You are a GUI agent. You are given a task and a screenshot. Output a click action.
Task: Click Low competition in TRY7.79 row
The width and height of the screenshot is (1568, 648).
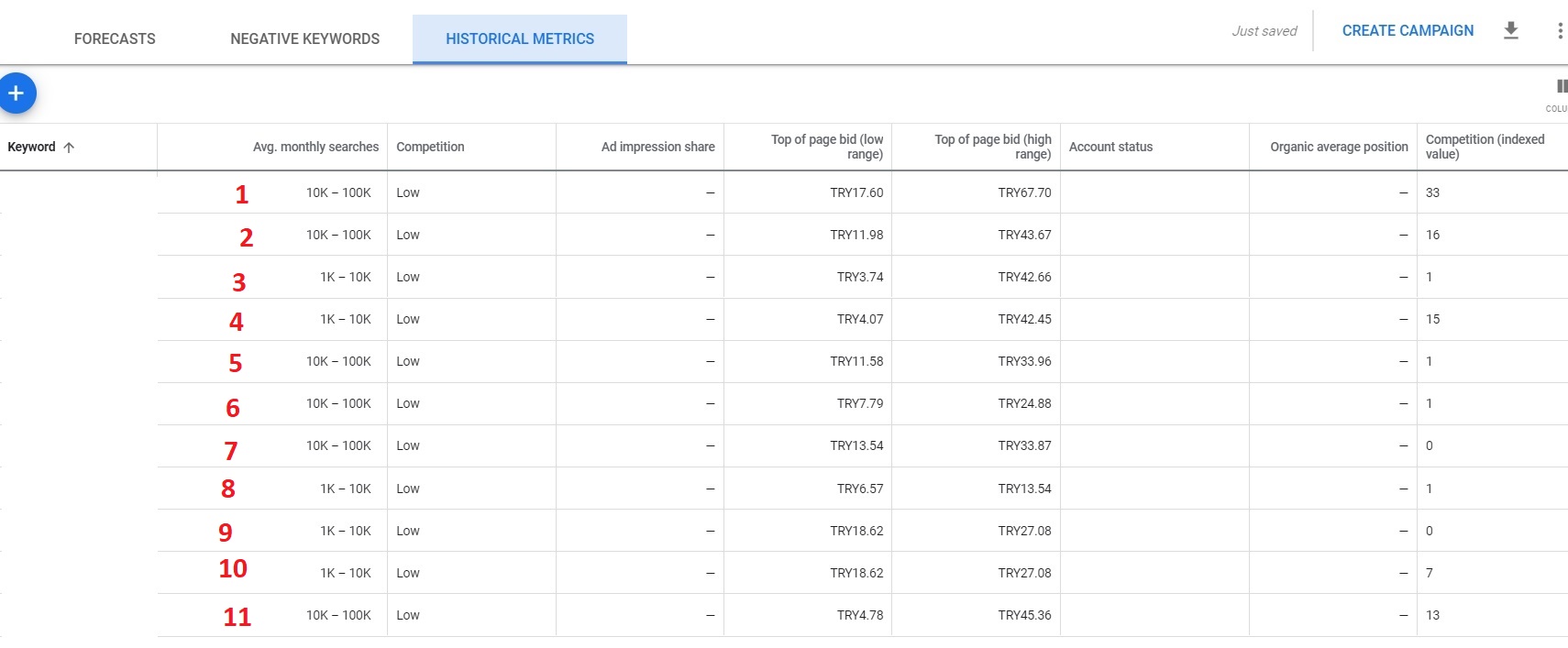(408, 403)
